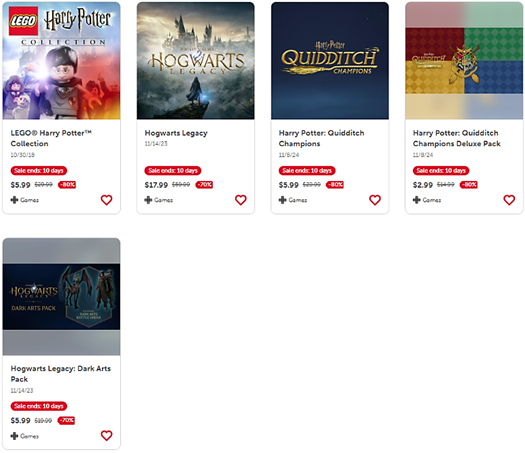
Task: Open the Hogwarts Legacy title link
Action: point(176,133)
